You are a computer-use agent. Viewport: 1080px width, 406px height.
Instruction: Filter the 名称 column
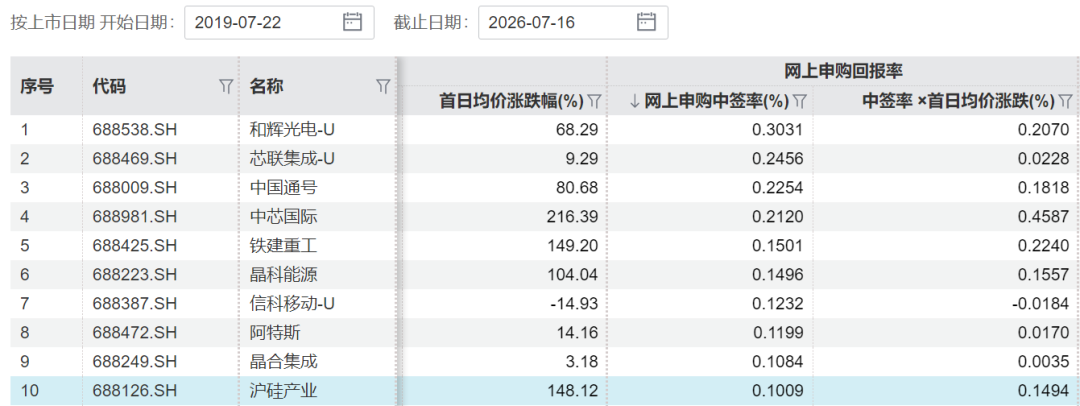click(383, 86)
